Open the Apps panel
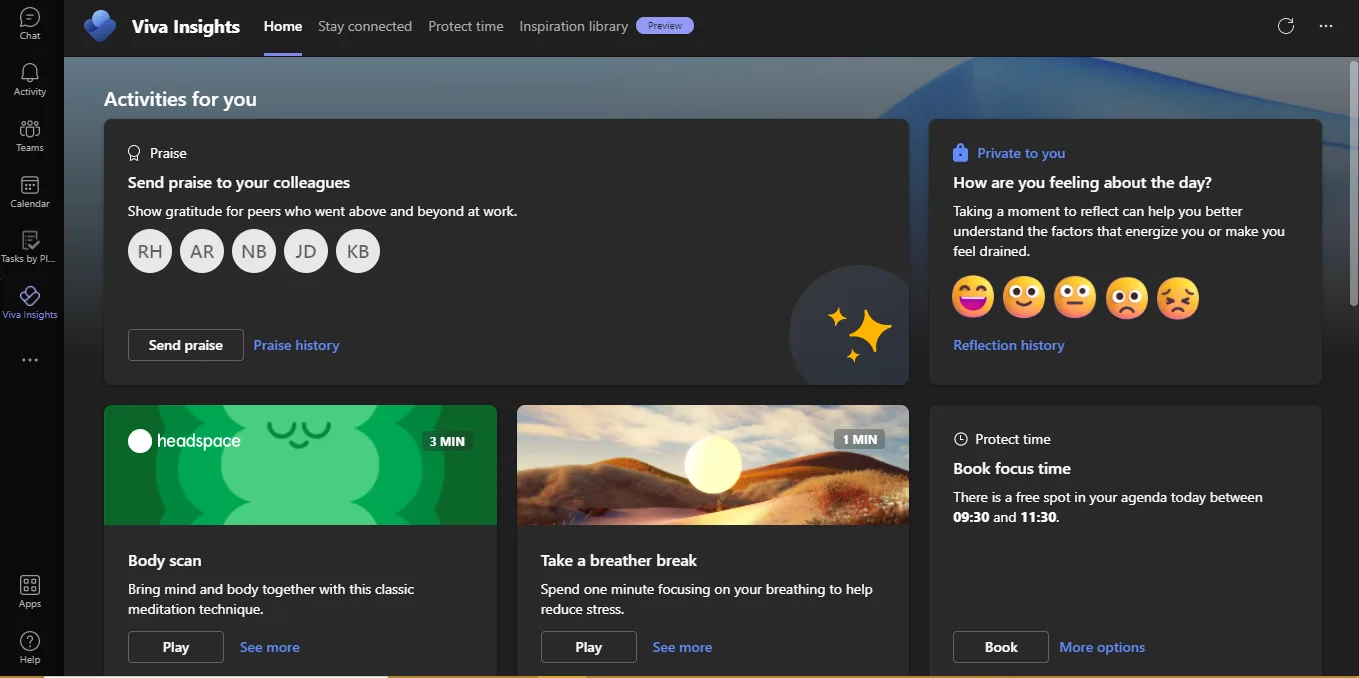 [29, 590]
